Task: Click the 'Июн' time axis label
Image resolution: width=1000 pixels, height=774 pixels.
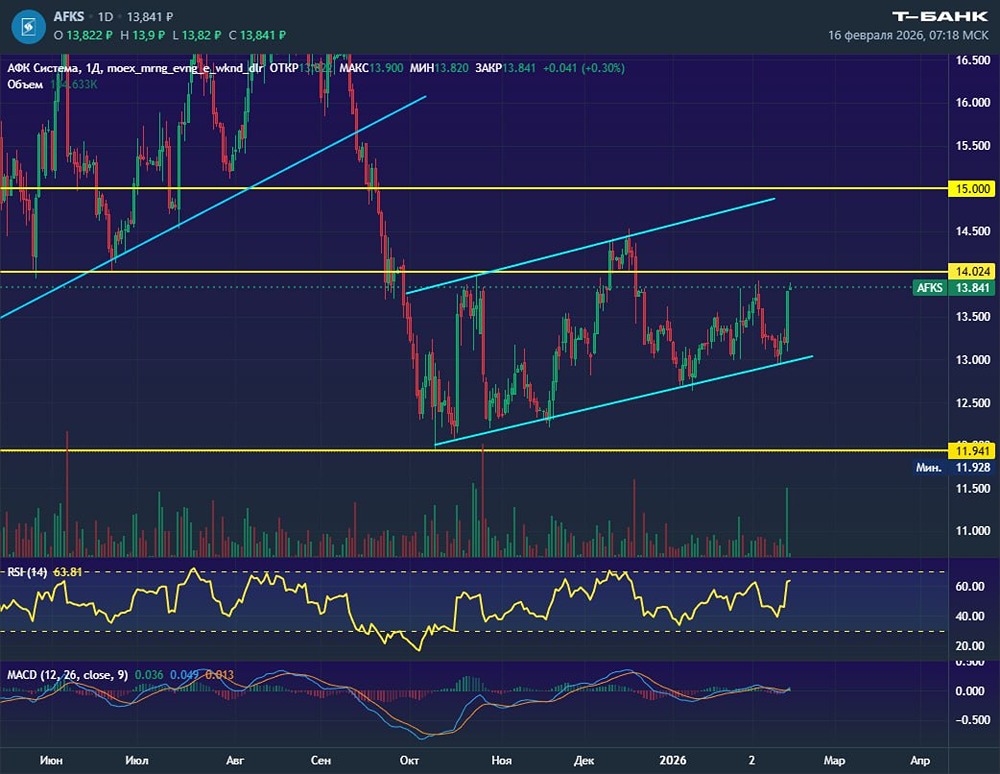Action: pos(51,760)
